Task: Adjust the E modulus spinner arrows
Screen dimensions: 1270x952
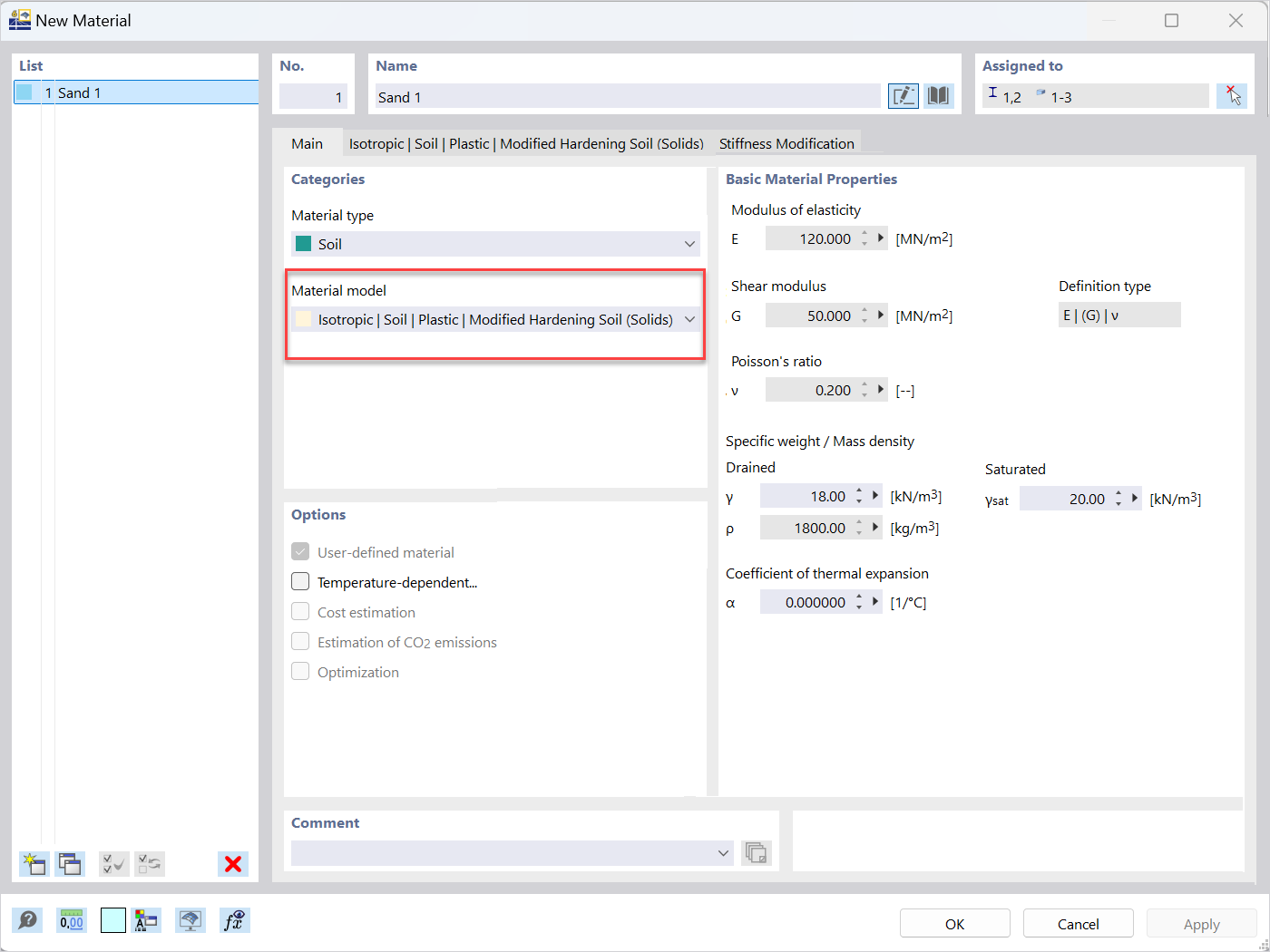Action: (x=865, y=238)
